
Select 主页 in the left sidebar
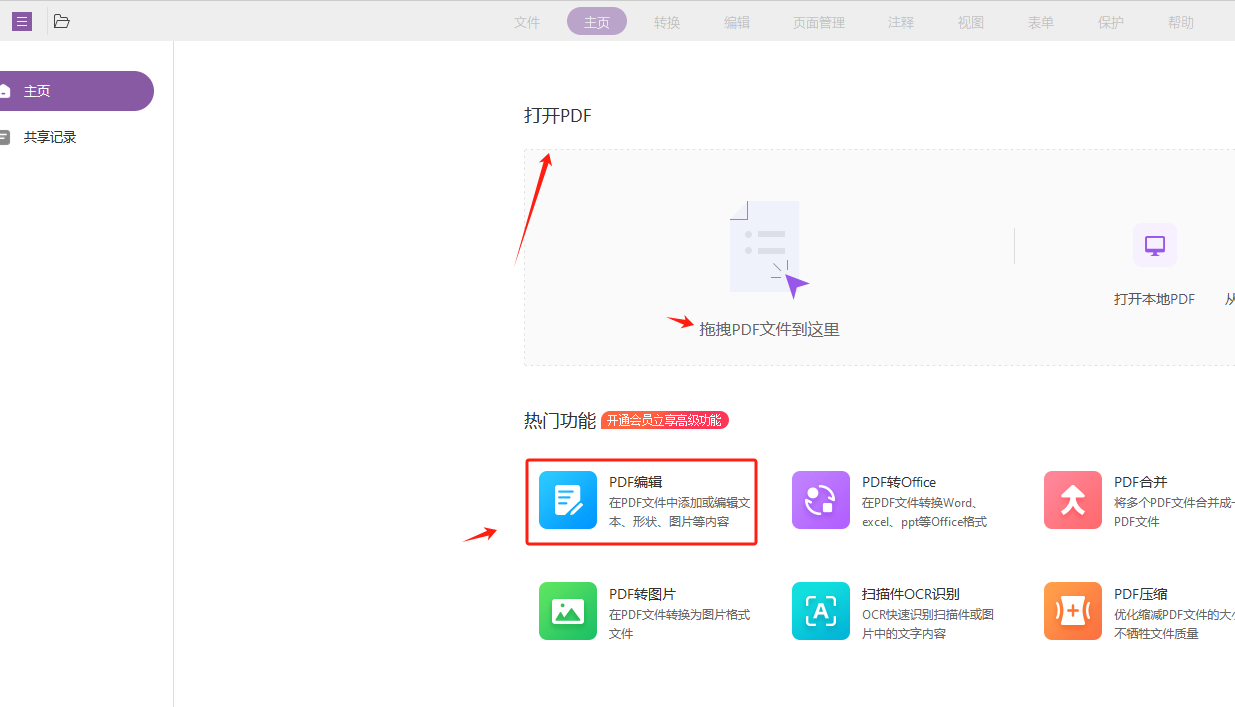click(38, 91)
